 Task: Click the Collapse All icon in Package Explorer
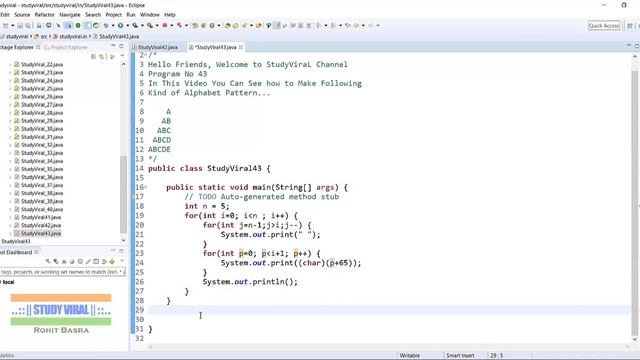[x=93, y=56]
